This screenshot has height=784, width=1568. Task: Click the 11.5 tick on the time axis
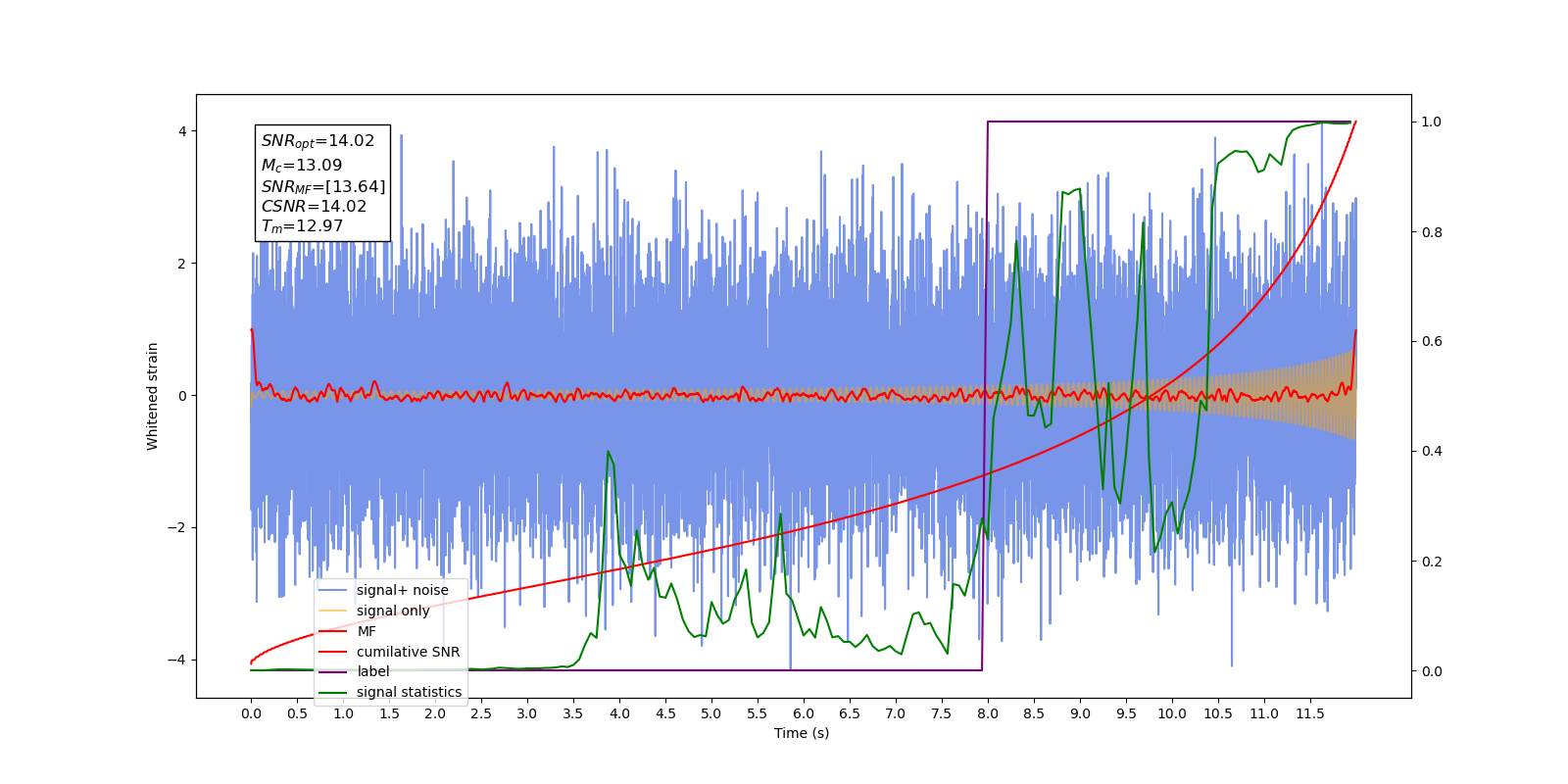tap(1310, 713)
